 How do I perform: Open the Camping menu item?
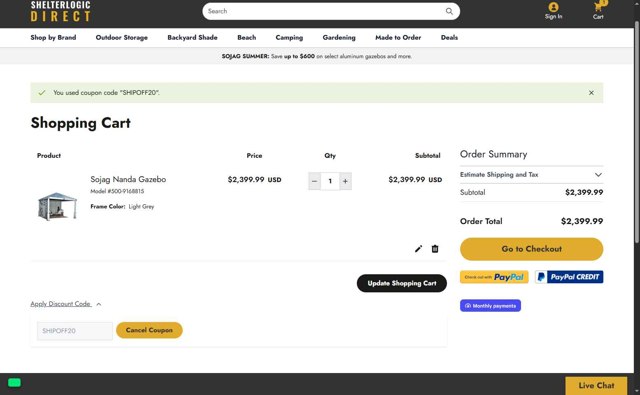(x=289, y=38)
